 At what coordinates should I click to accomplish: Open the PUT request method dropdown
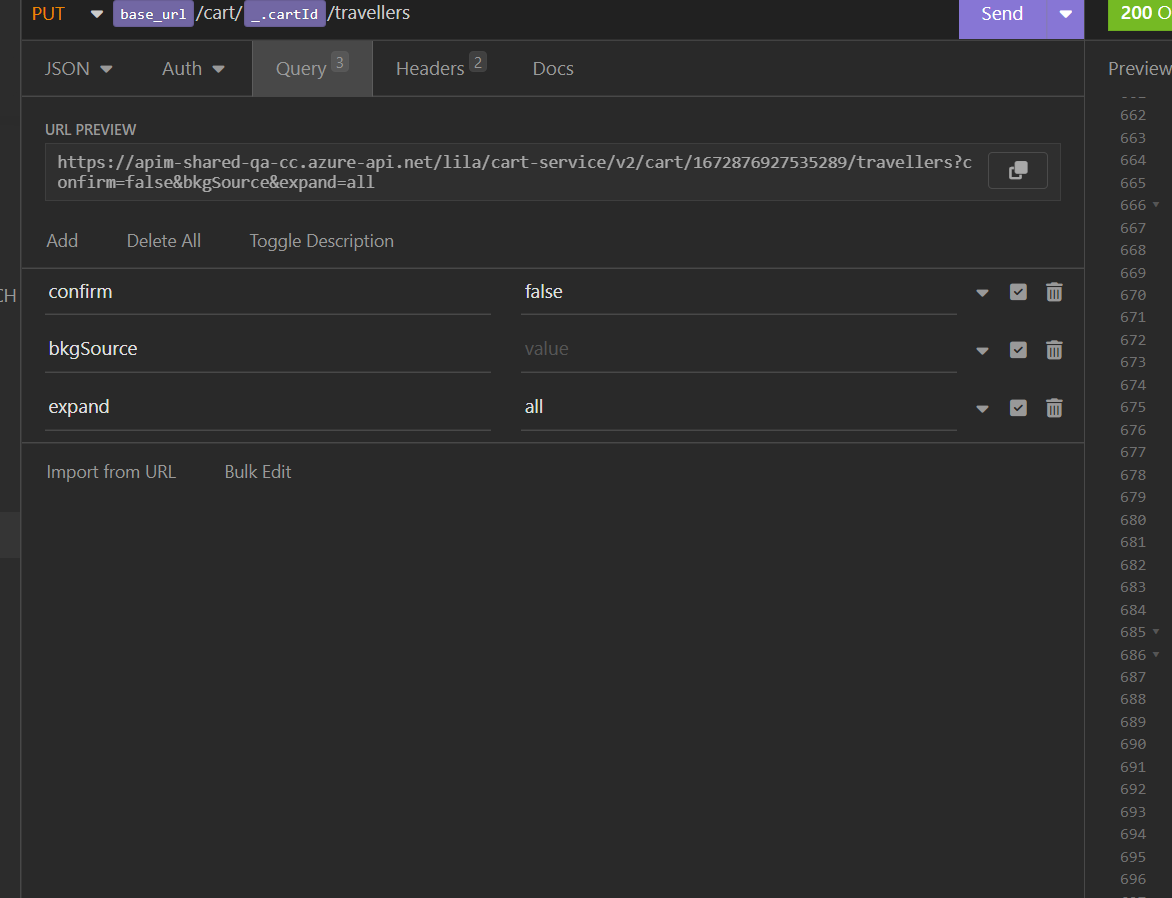tap(95, 15)
